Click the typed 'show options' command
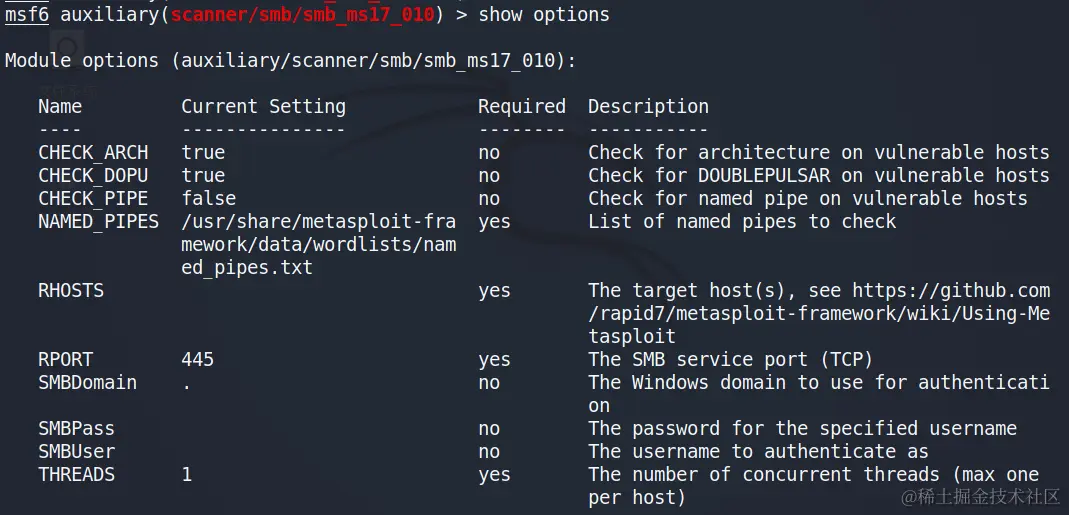This screenshot has height=515, width=1069. click(544, 14)
